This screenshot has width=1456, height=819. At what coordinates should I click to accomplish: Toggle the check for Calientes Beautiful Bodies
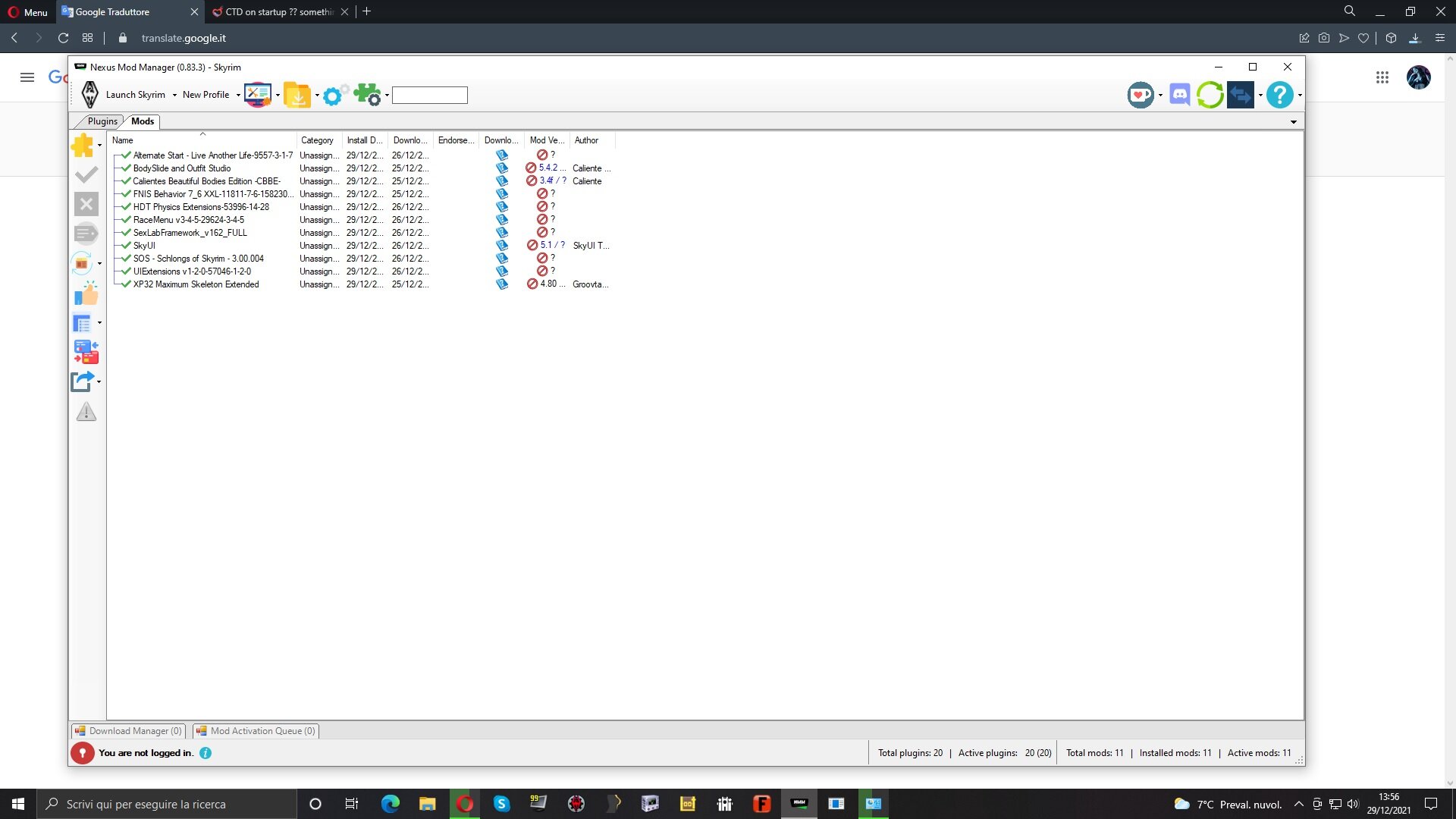click(x=126, y=181)
